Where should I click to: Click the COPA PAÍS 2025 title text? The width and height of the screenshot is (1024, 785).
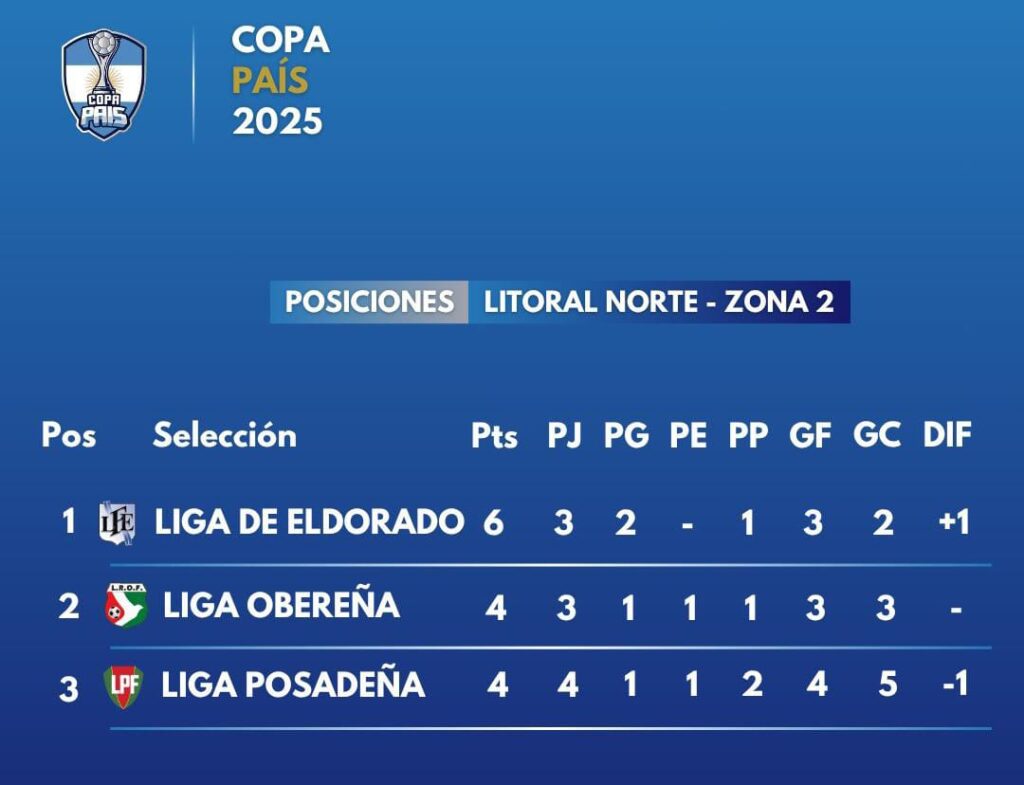280,80
